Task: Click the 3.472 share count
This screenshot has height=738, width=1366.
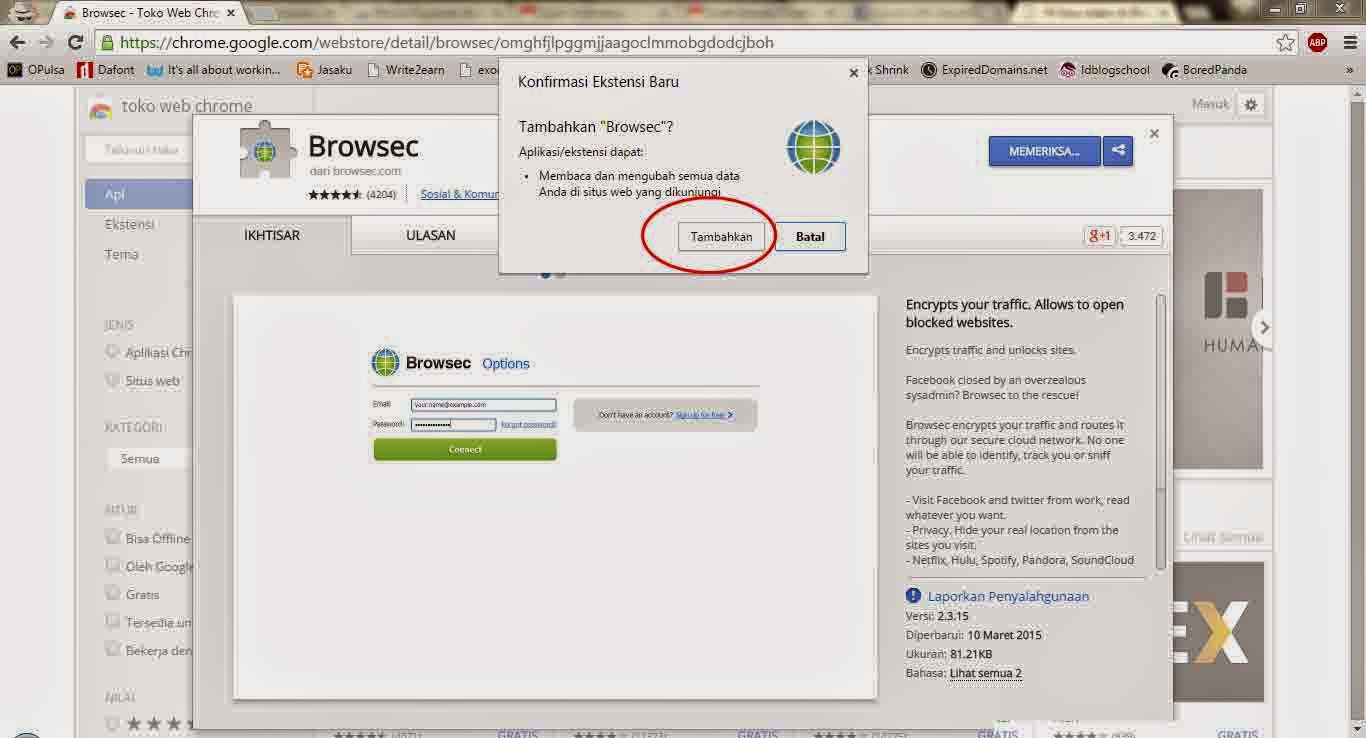Action: click(x=1140, y=236)
